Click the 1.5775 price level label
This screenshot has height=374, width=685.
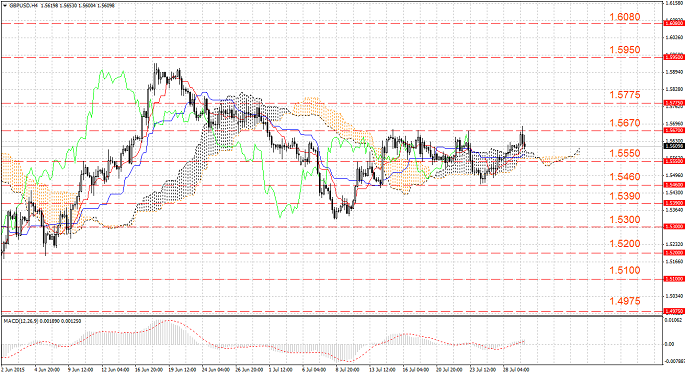(625, 95)
